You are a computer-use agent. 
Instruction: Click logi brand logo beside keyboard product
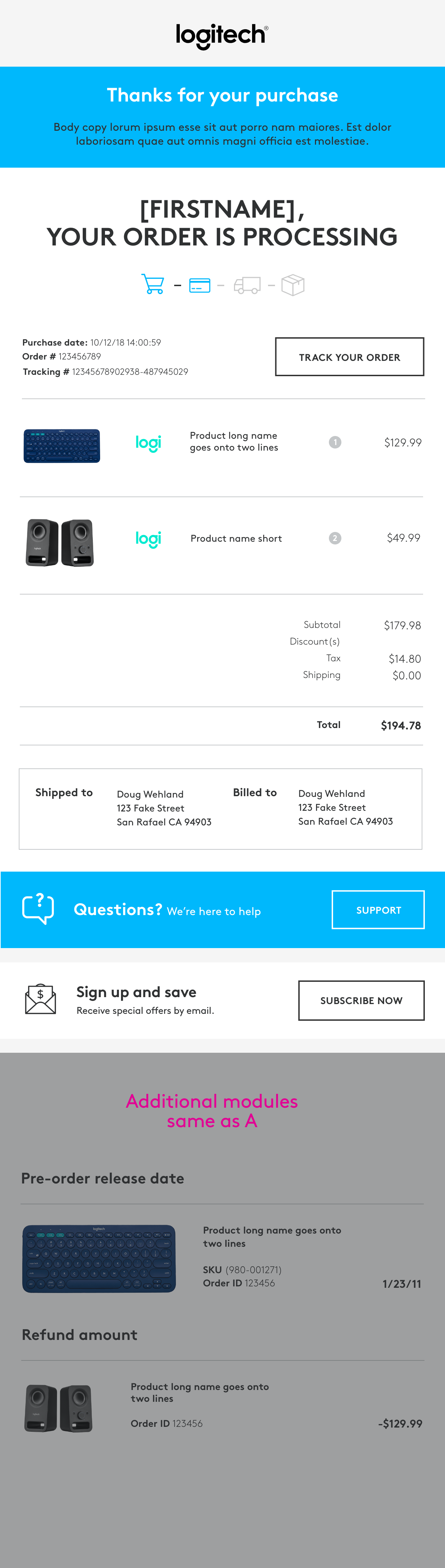tap(148, 443)
